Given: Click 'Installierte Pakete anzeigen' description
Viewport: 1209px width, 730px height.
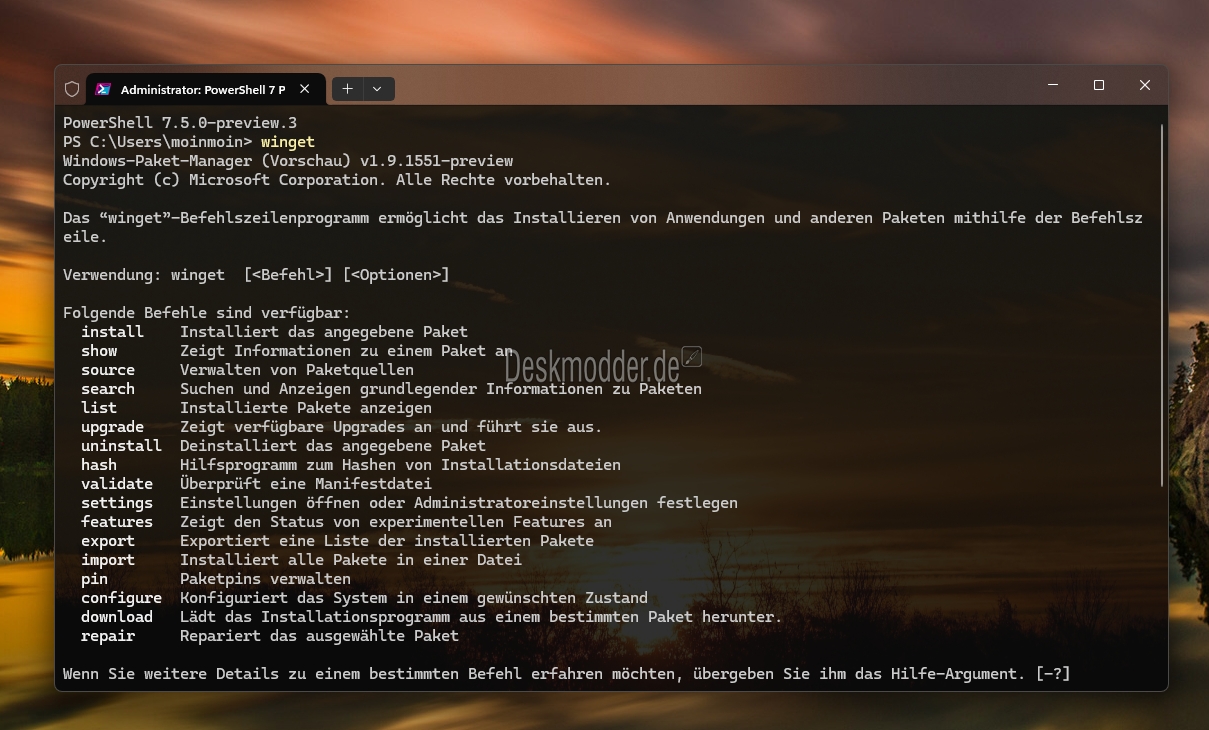Looking at the screenshot, I should pyautogui.click(x=306, y=408).
